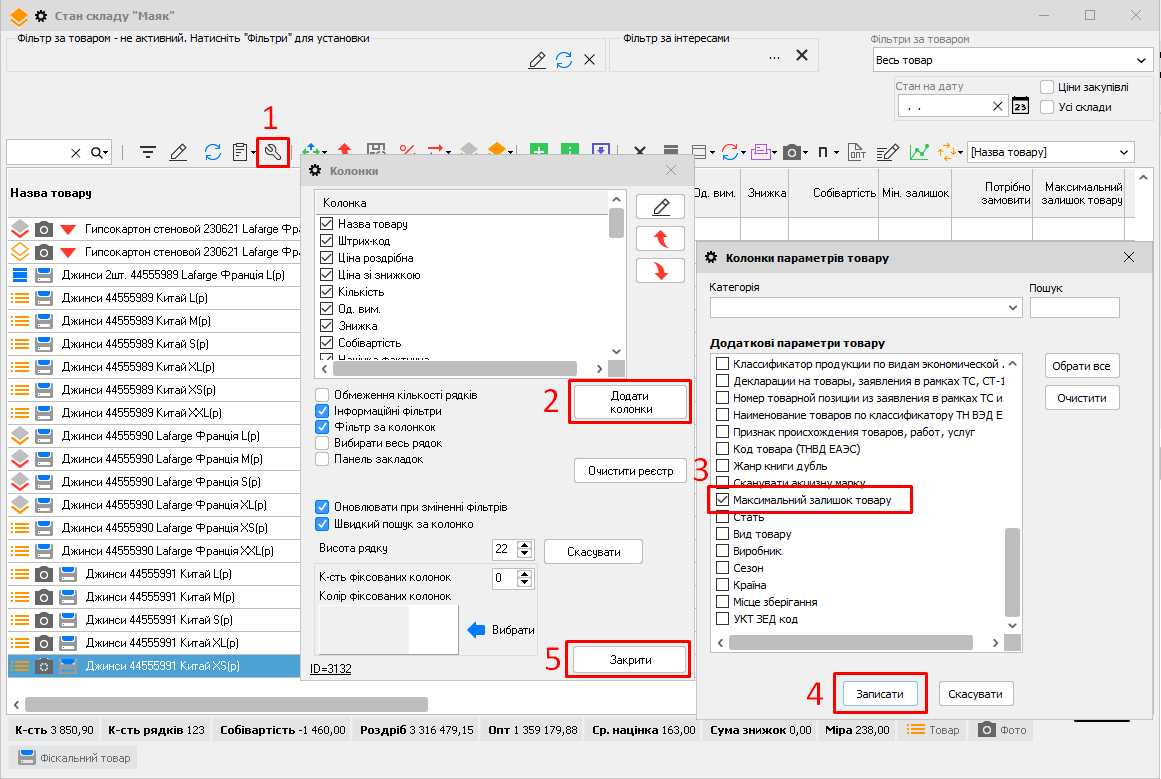Enable the Вибирати весь рядок checkbox
The height and width of the screenshot is (779, 1161).
click(322, 443)
